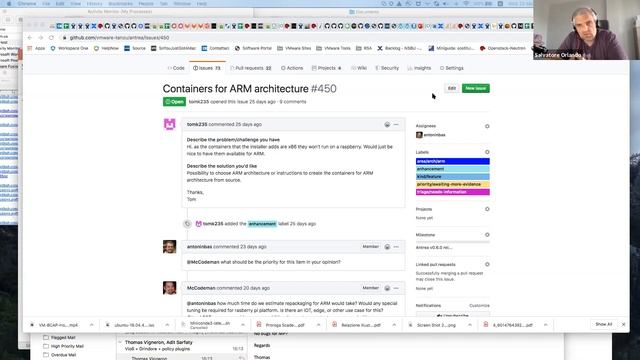Expand menu for Relazione pdf download

coord(394,325)
